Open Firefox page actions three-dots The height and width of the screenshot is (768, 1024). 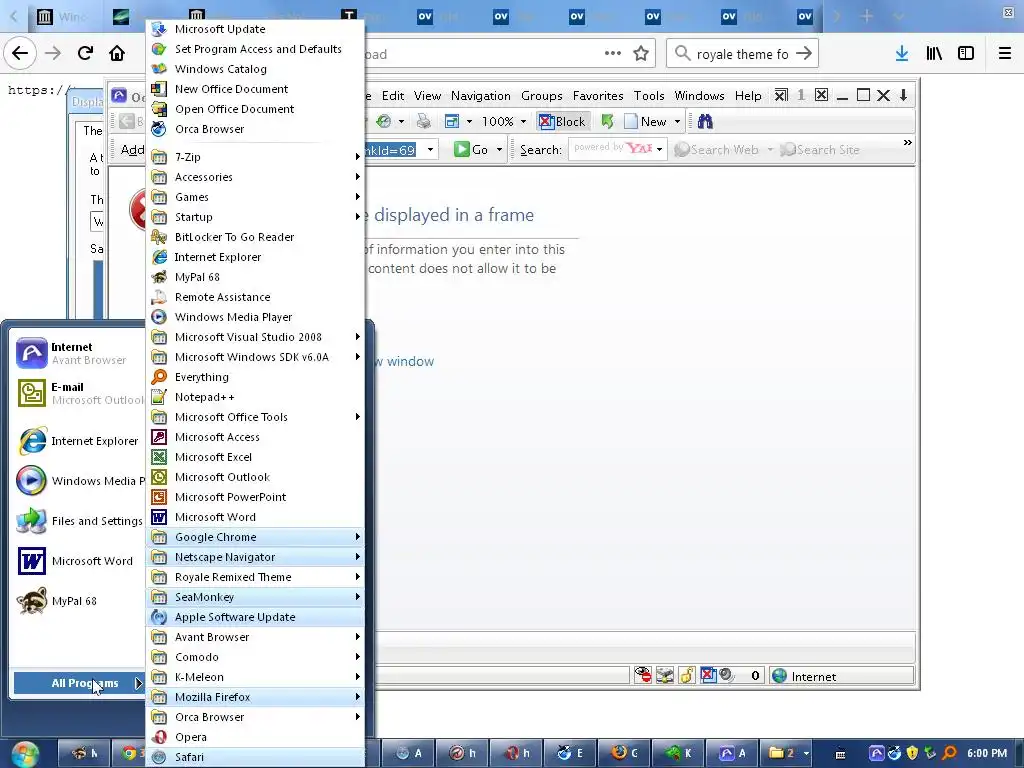tap(613, 54)
